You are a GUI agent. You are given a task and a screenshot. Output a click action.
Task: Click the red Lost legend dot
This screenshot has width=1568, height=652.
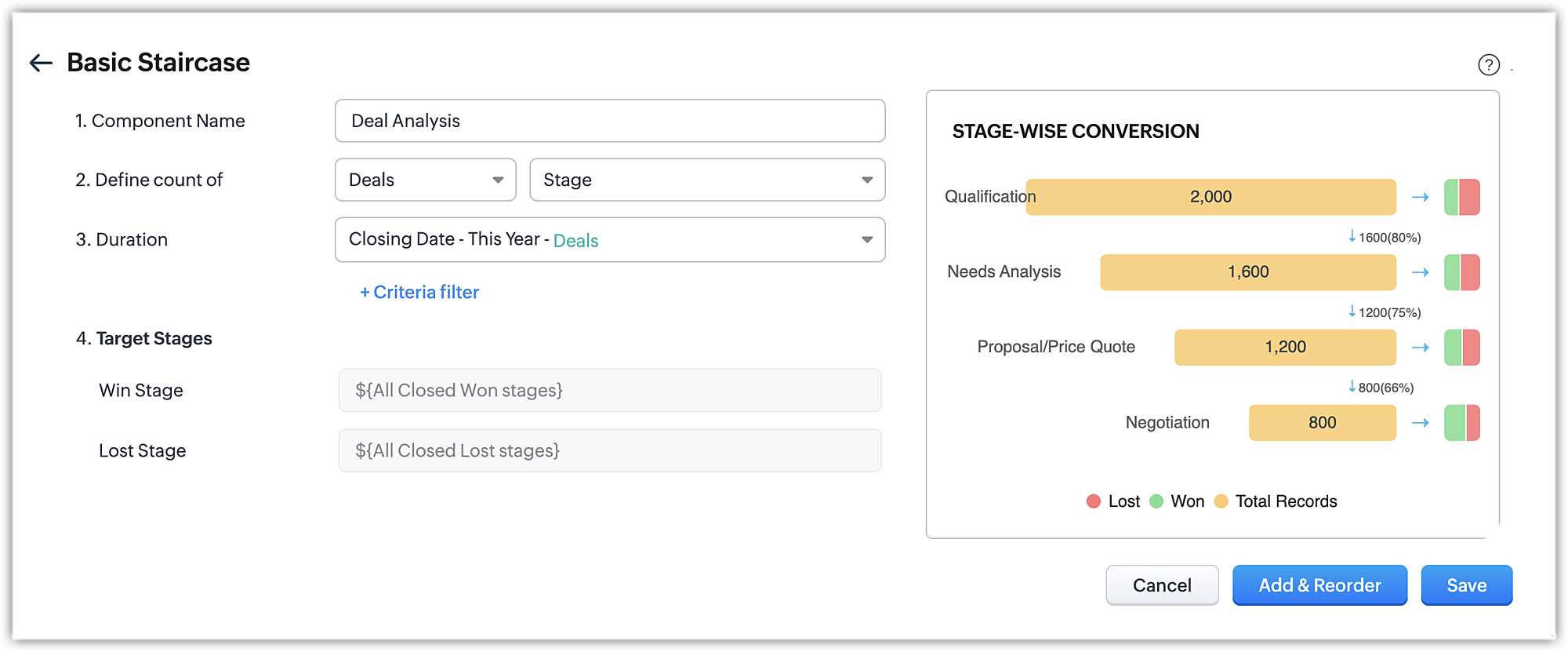1094,501
